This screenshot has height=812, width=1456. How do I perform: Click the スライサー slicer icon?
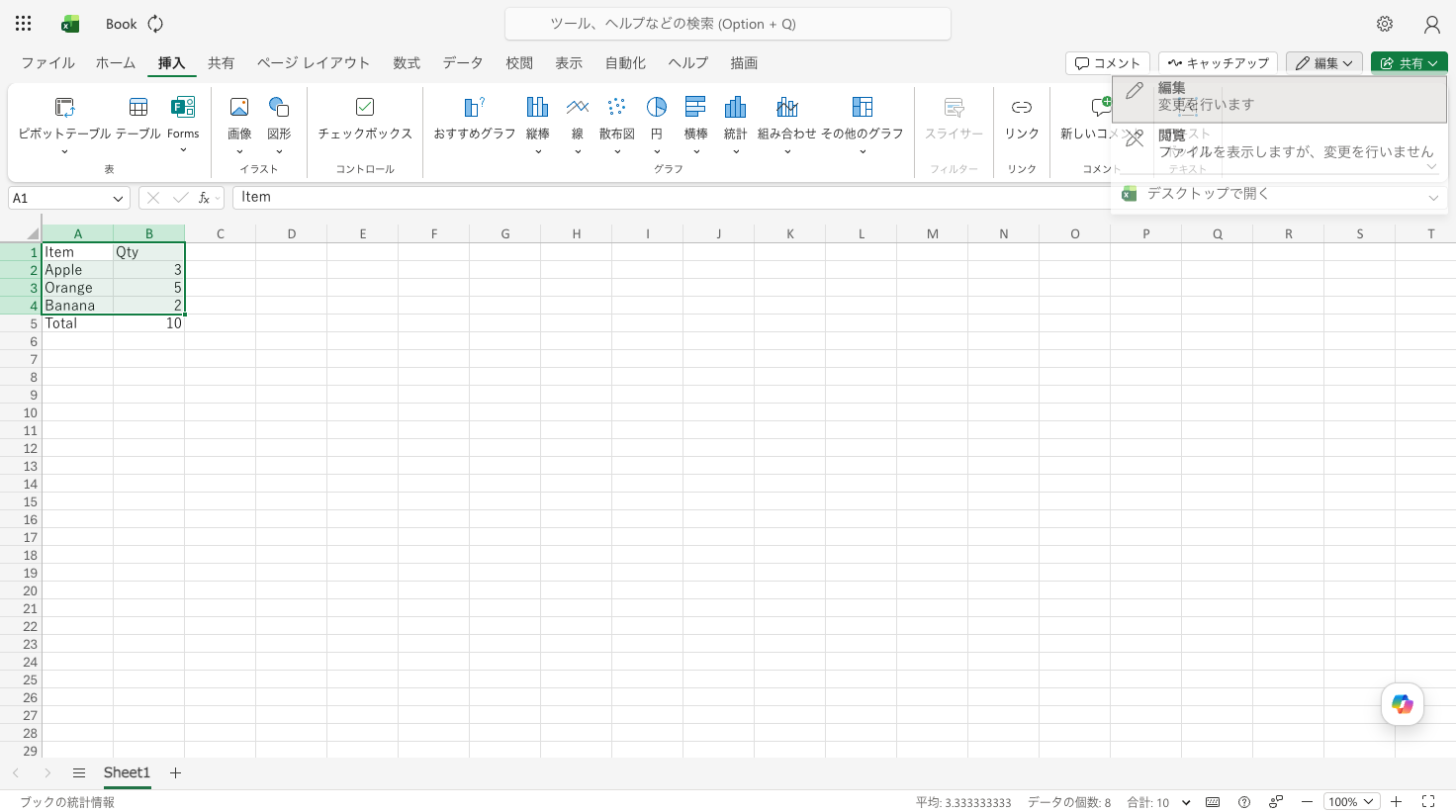(955, 107)
